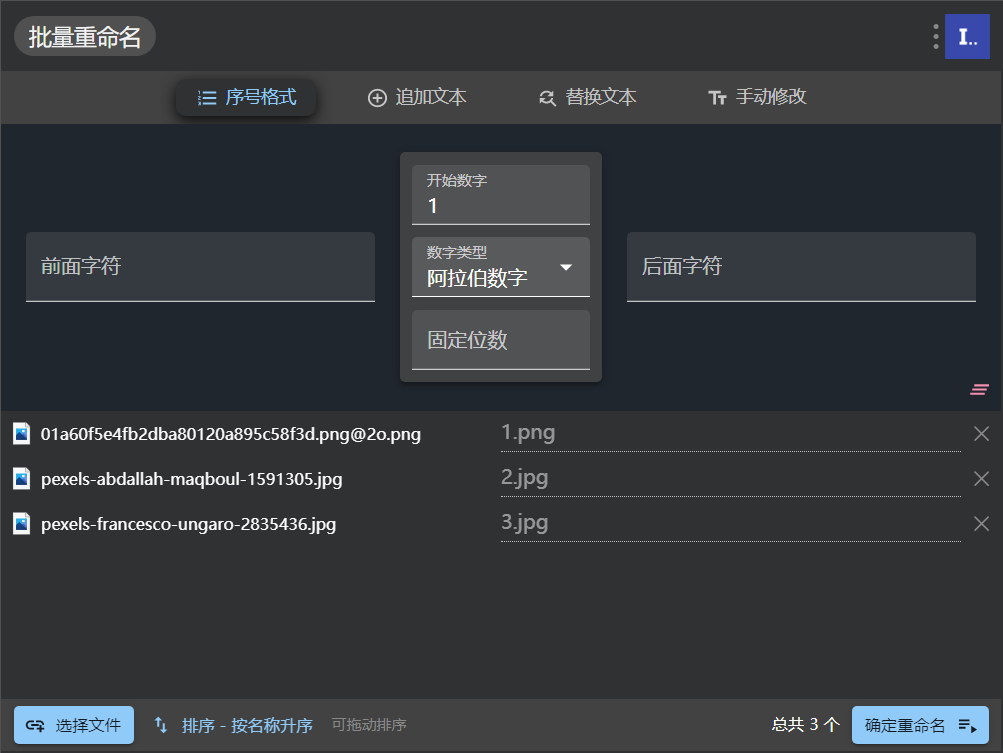Remove the 1.png row with its X
1003x753 pixels.
(x=981, y=434)
